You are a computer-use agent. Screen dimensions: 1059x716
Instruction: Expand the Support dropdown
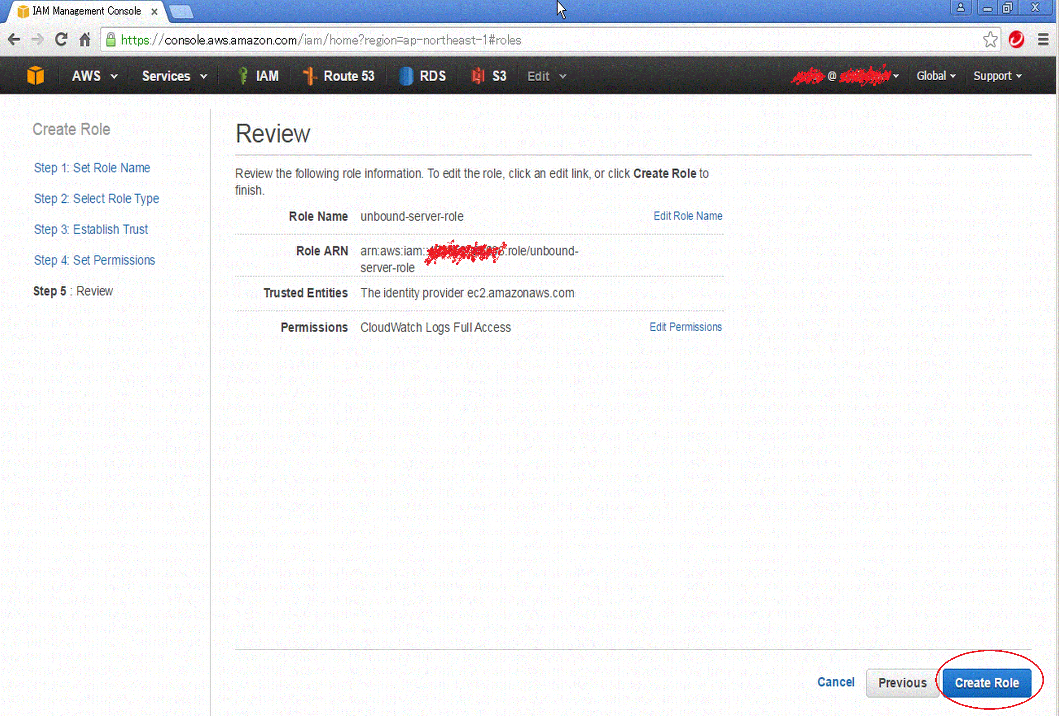[x=996, y=75]
